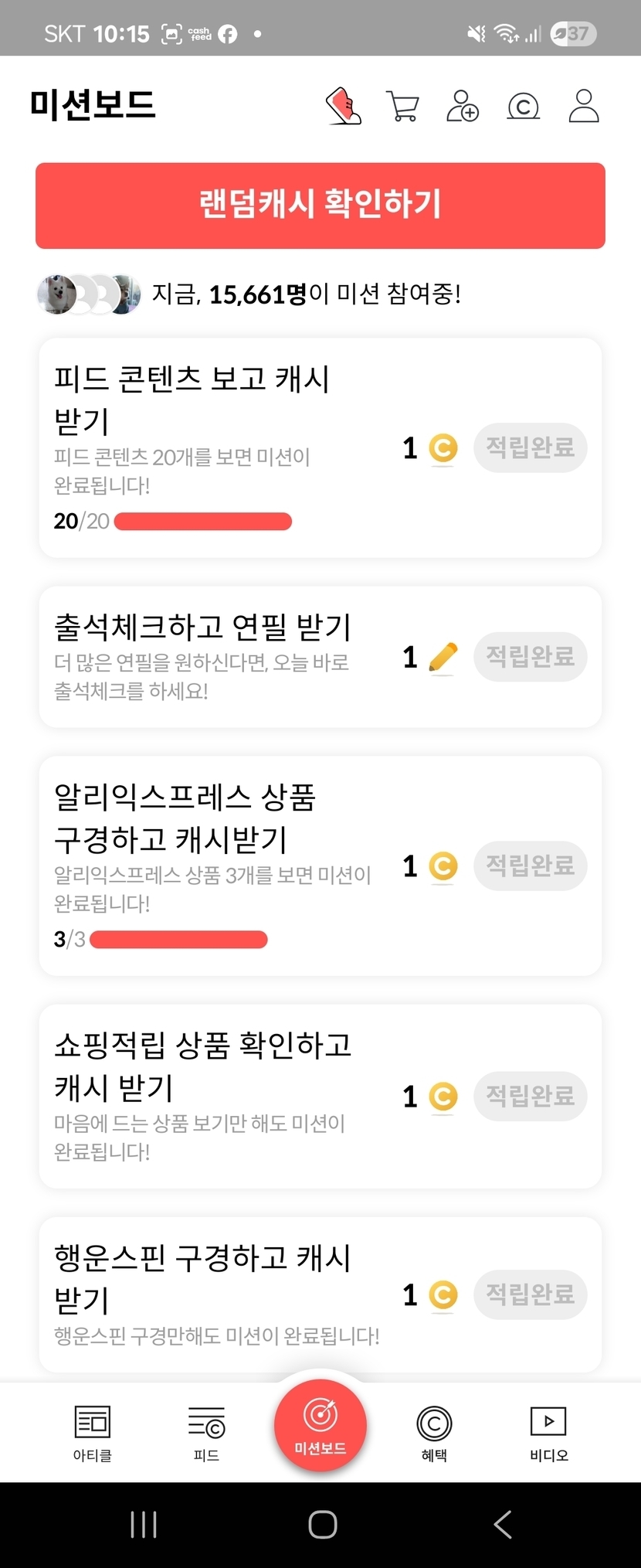This screenshot has height=1568, width=641.
Task: Select the 미션보드 center tab
Action: tap(320, 1426)
